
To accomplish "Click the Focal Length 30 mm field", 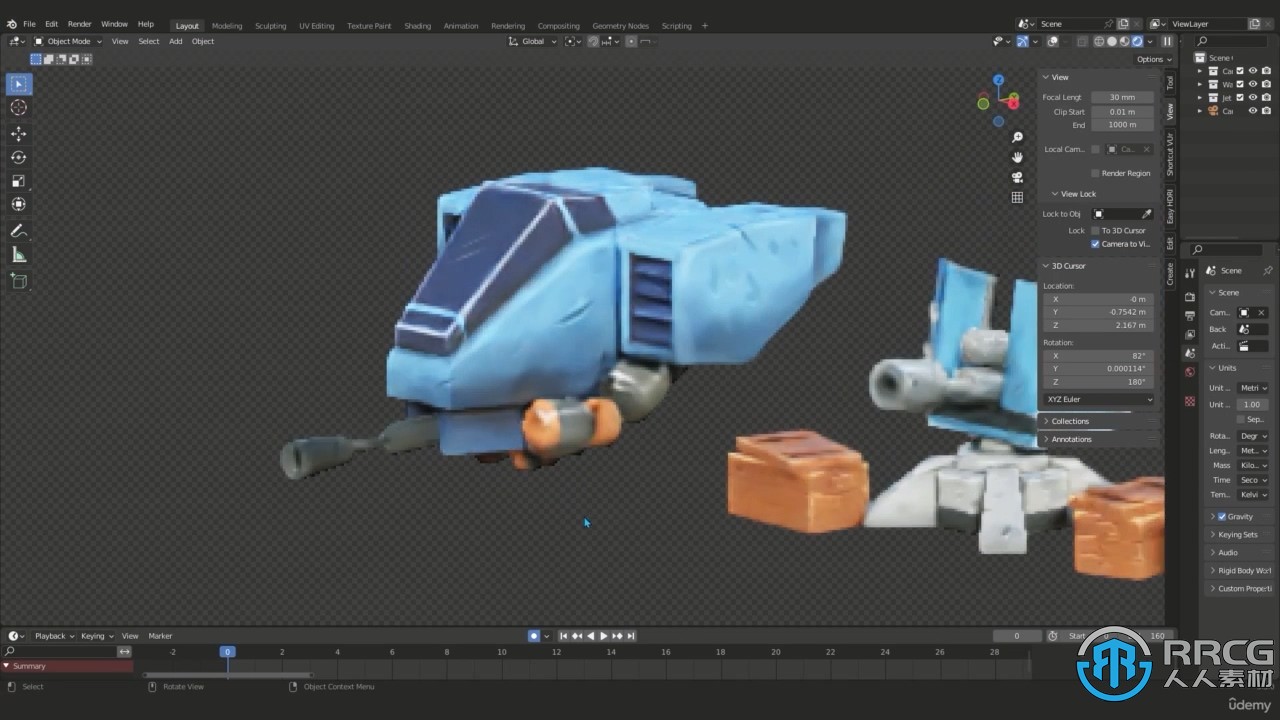I will pyautogui.click(x=1122, y=98).
